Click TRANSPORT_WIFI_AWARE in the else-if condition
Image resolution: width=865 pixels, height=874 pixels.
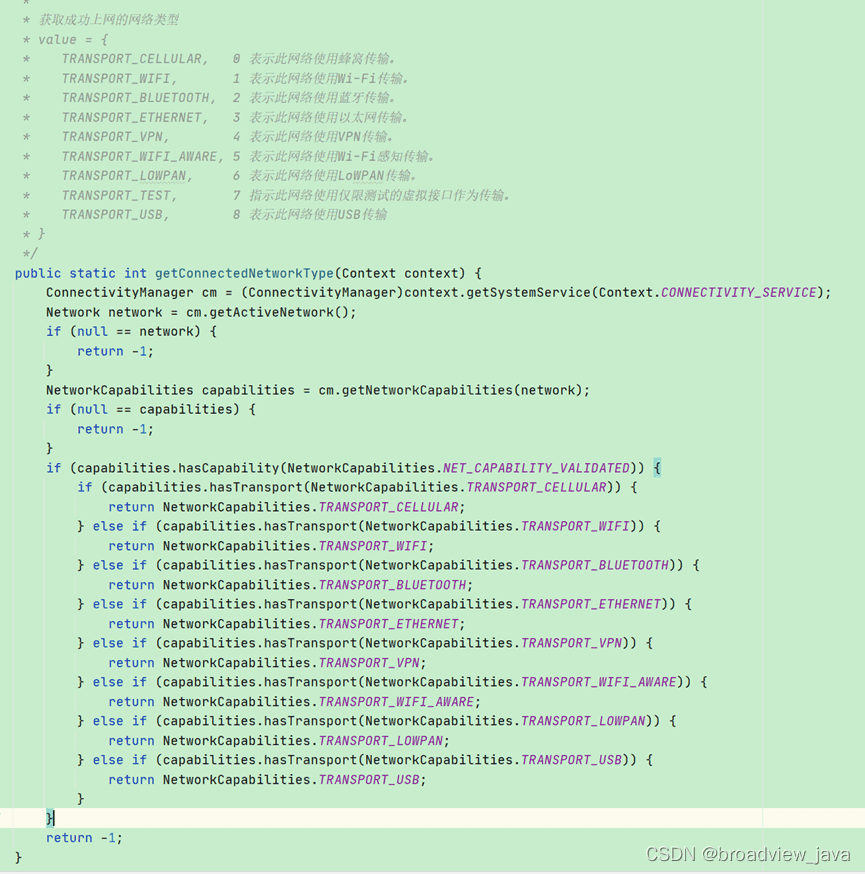tap(599, 682)
